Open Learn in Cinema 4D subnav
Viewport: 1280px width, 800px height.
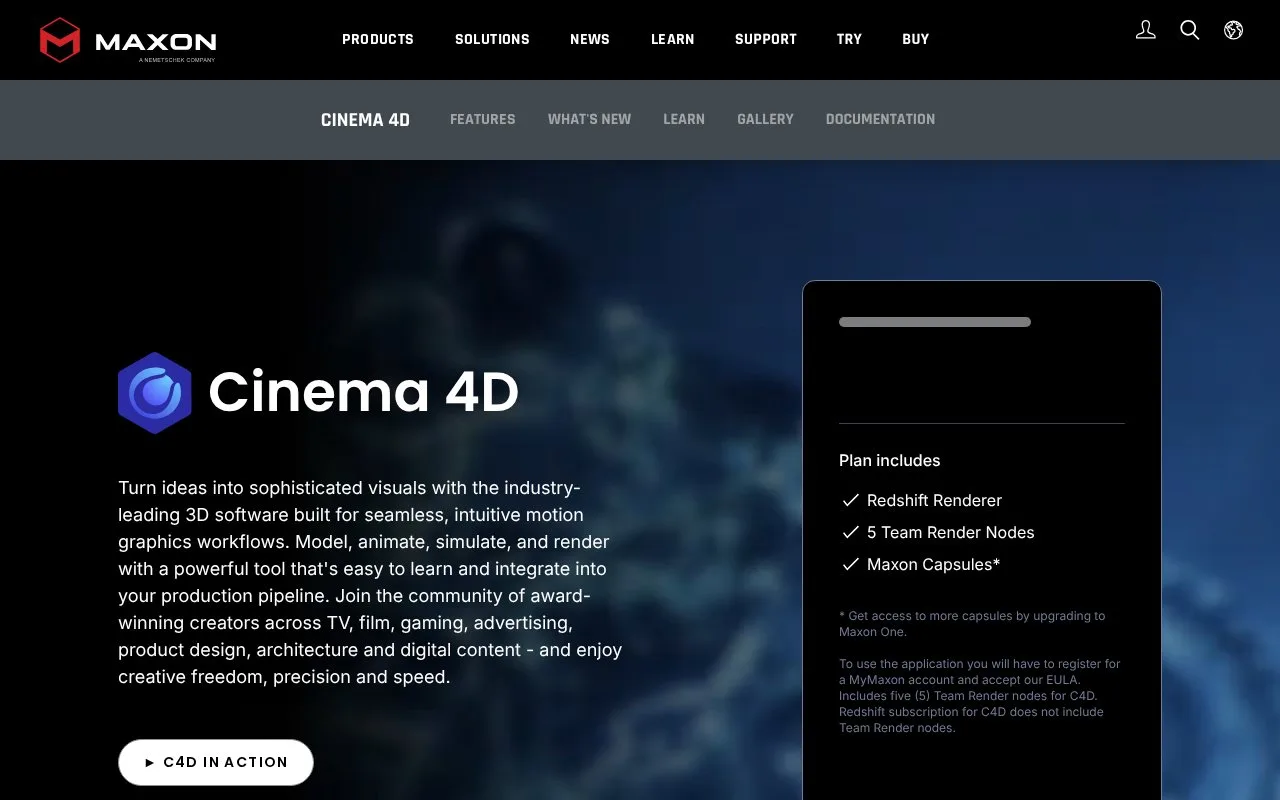[x=684, y=119]
